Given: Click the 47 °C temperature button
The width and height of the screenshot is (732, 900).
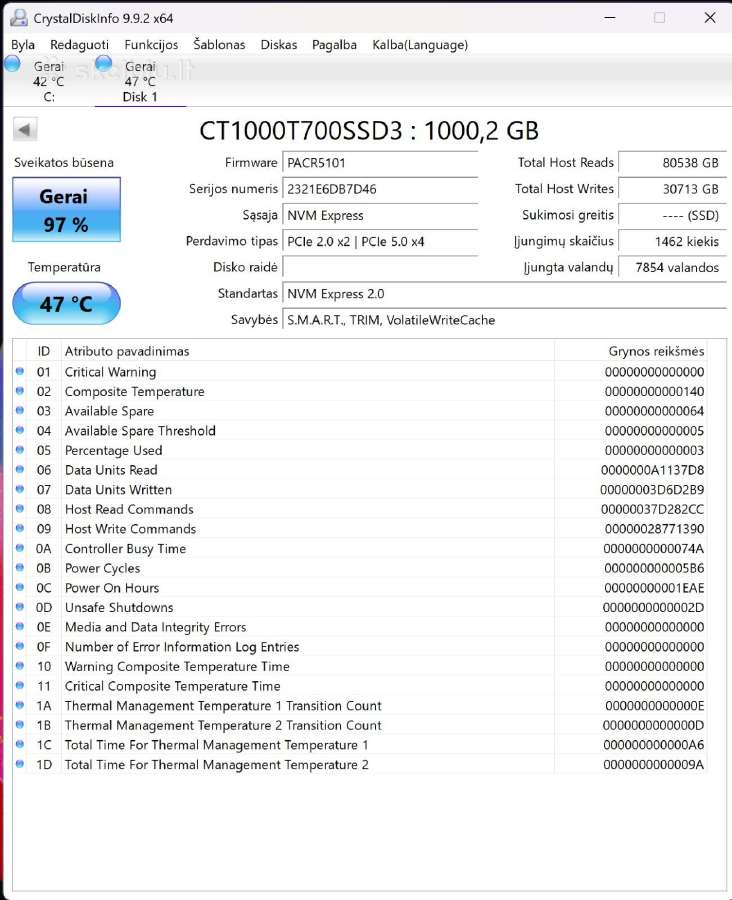Looking at the screenshot, I should (x=66, y=303).
